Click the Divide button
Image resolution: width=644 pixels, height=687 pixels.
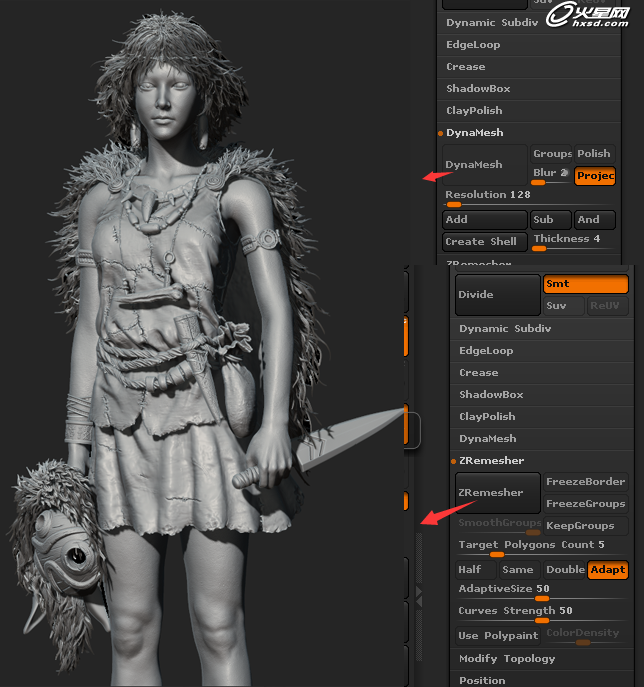(498, 295)
